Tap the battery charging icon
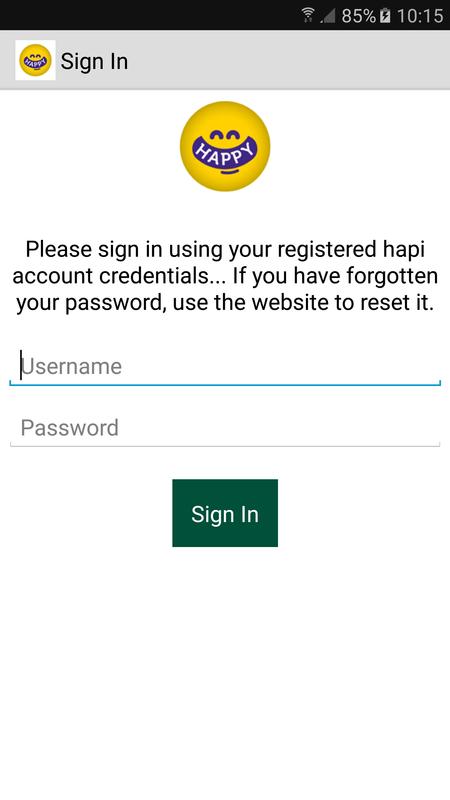 click(x=386, y=16)
